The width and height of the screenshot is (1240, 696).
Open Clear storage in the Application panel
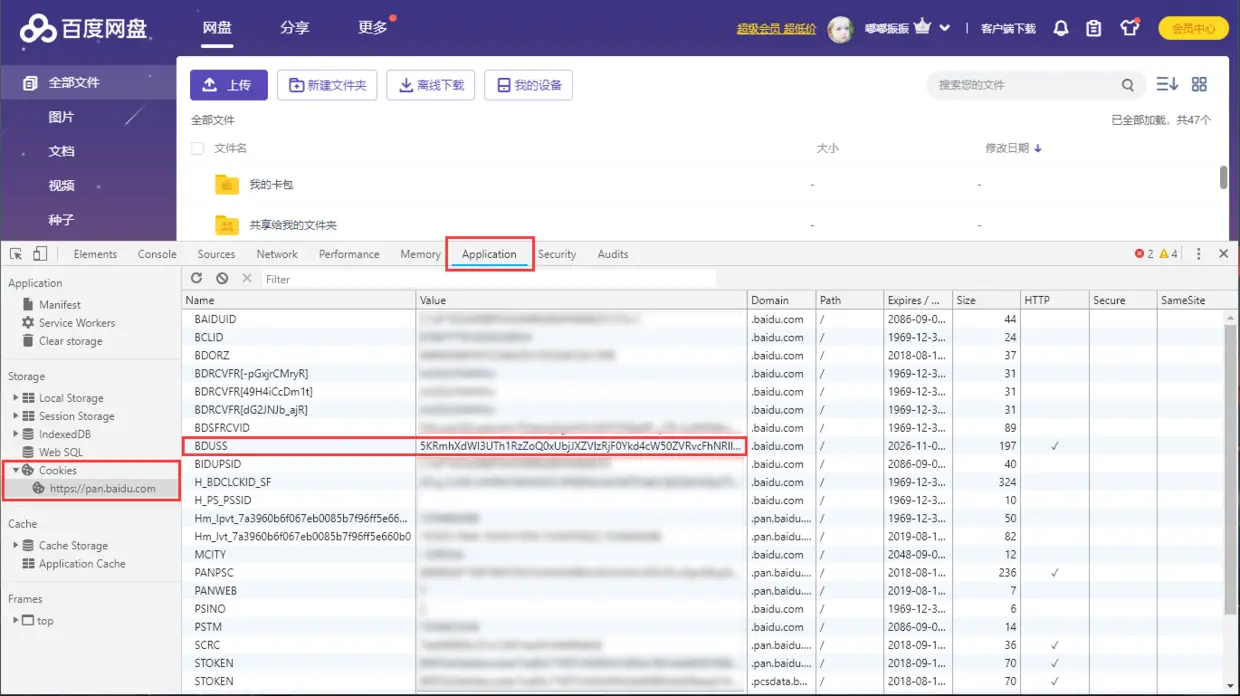click(70, 340)
